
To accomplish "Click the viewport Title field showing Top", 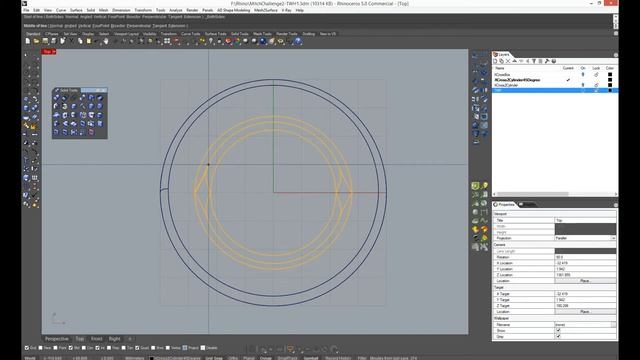I will 585,220.
